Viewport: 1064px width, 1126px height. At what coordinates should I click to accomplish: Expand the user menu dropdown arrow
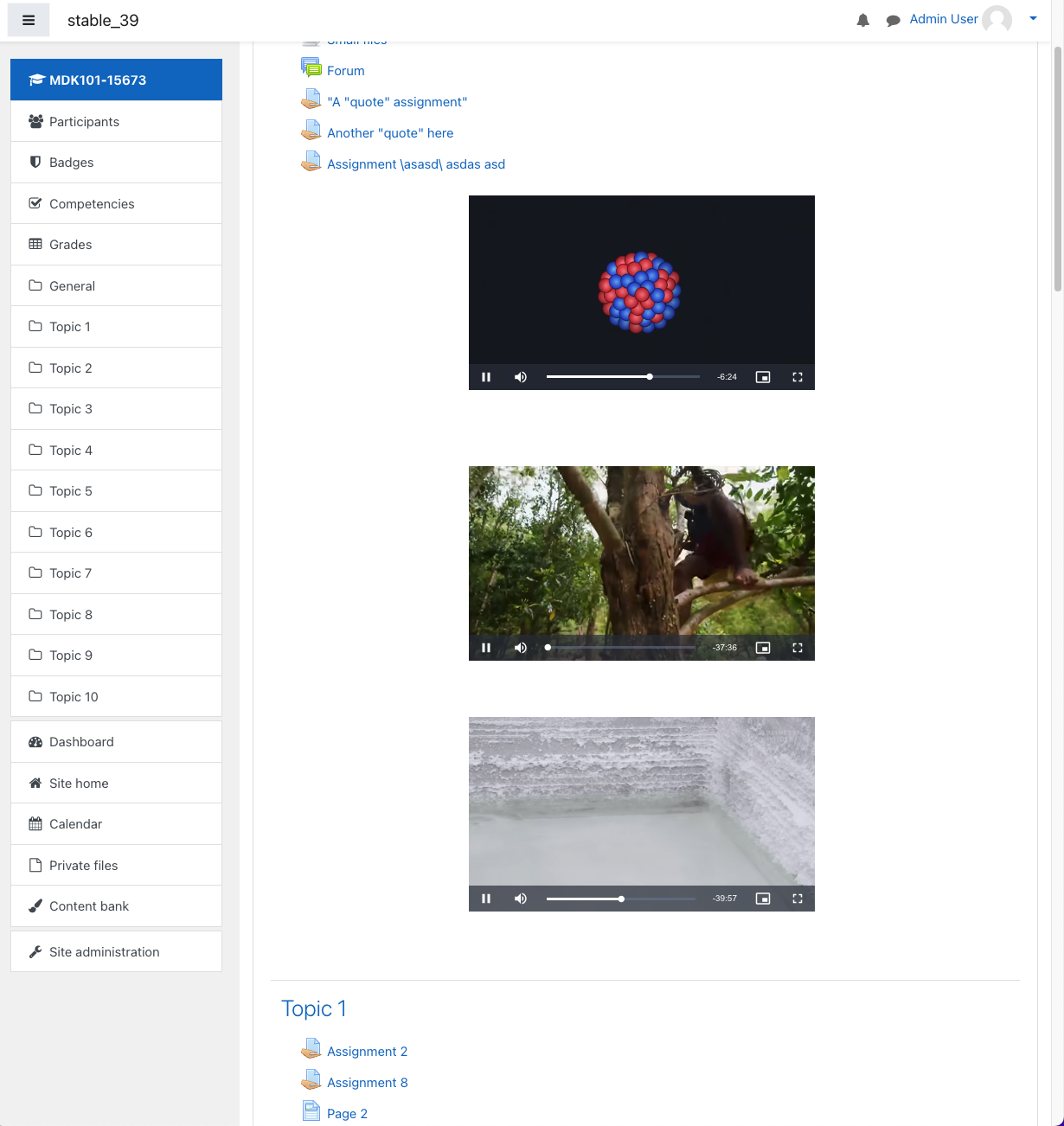point(1033,18)
